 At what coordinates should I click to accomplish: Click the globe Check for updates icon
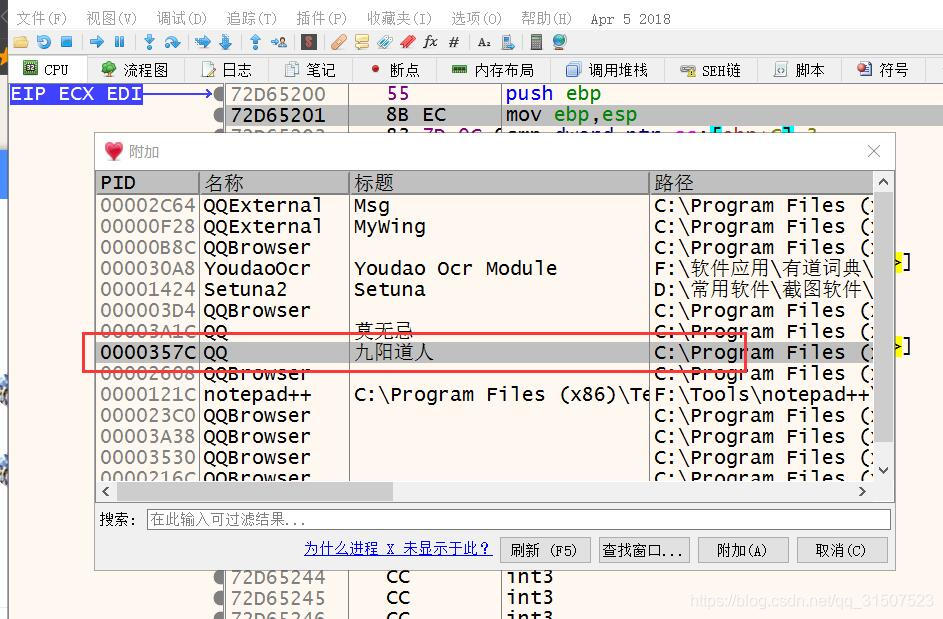click(x=559, y=42)
